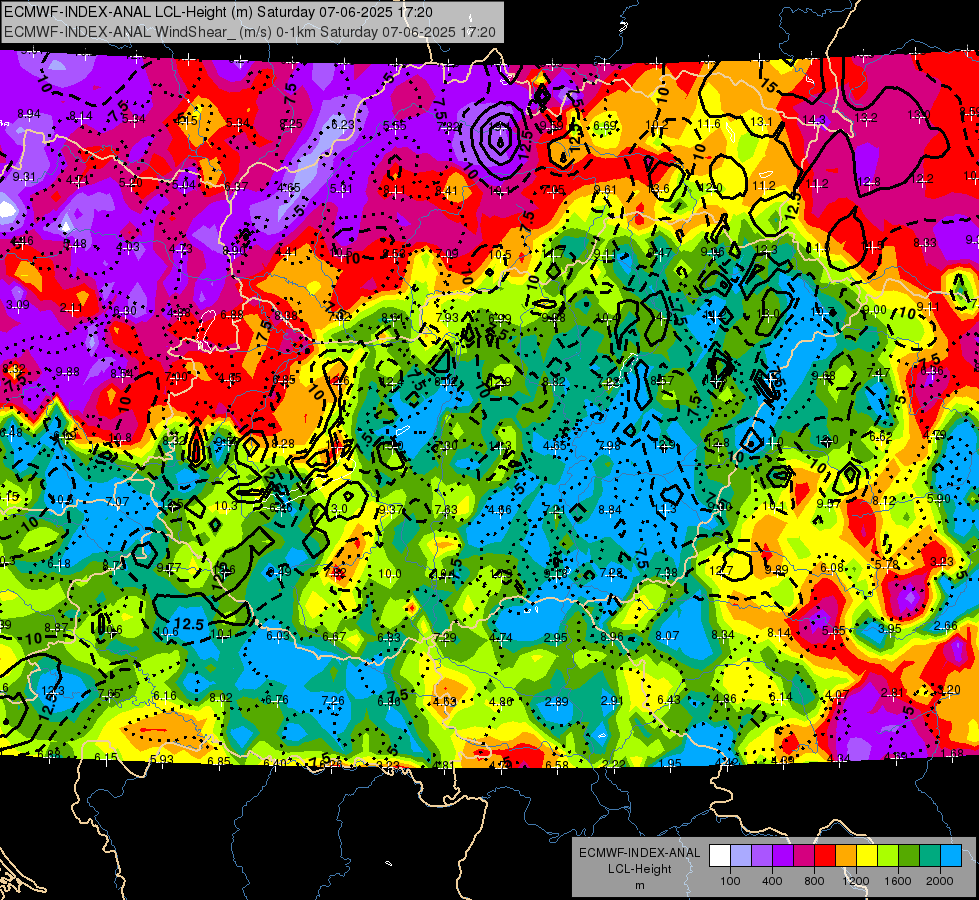Click the wind shear value 2.89
Image resolution: width=979 pixels, height=900 pixels.
click(556, 701)
